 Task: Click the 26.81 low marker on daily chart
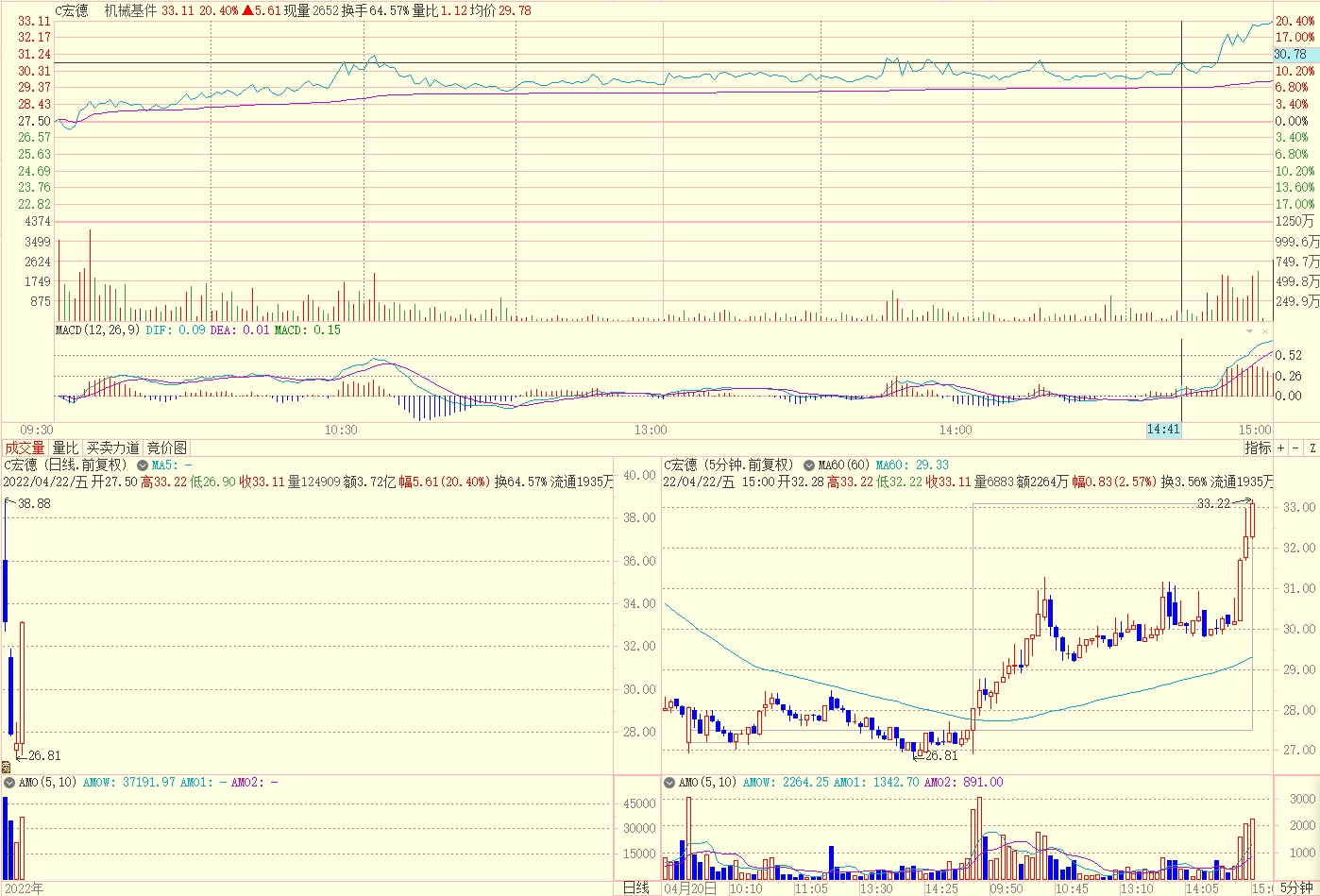click(x=44, y=755)
